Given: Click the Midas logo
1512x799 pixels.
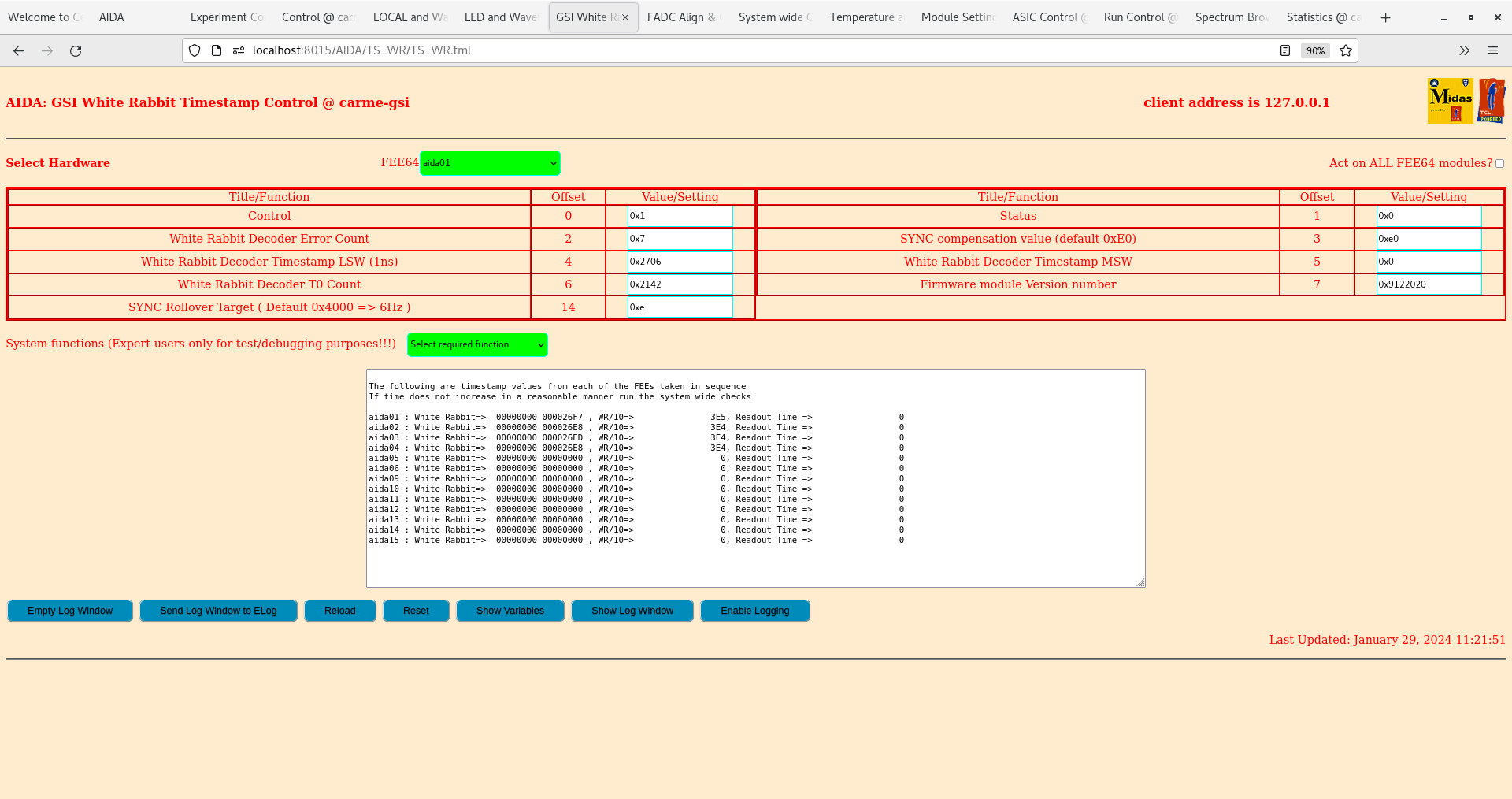Looking at the screenshot, I should 1450,101.
